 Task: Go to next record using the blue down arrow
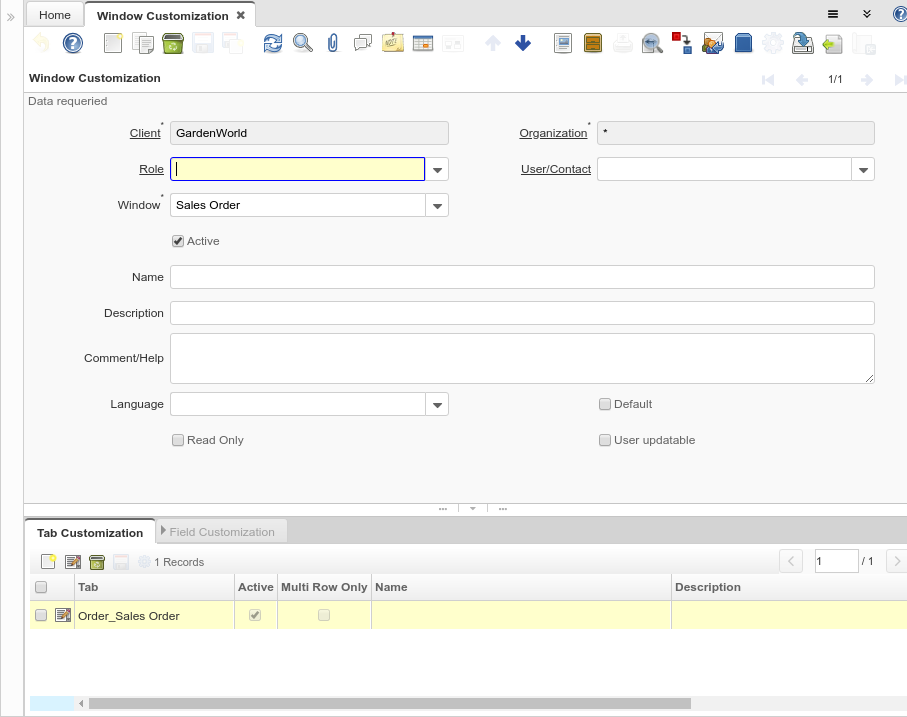[522, 43]
